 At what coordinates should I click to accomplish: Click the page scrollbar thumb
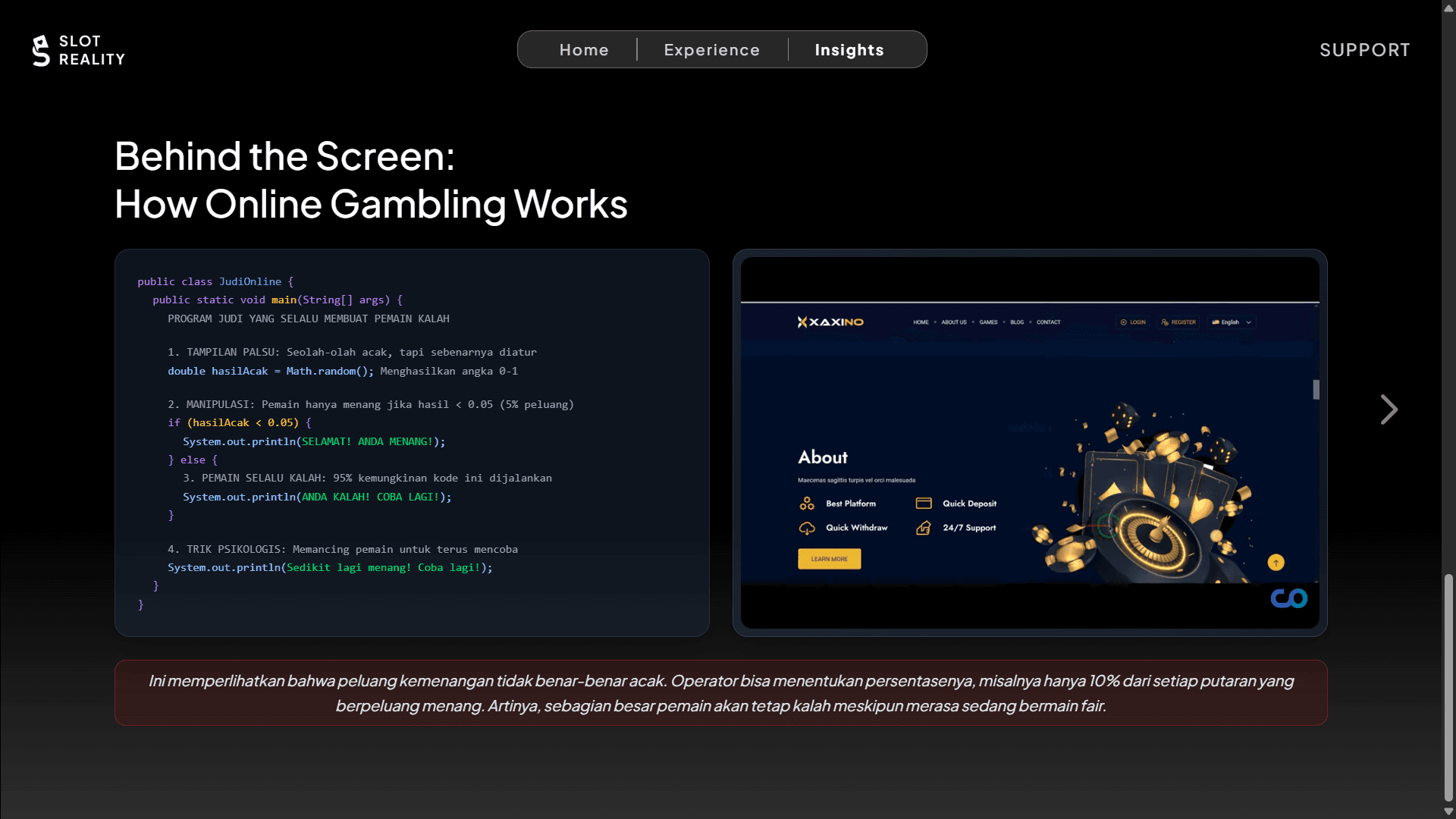(1448, 687)
